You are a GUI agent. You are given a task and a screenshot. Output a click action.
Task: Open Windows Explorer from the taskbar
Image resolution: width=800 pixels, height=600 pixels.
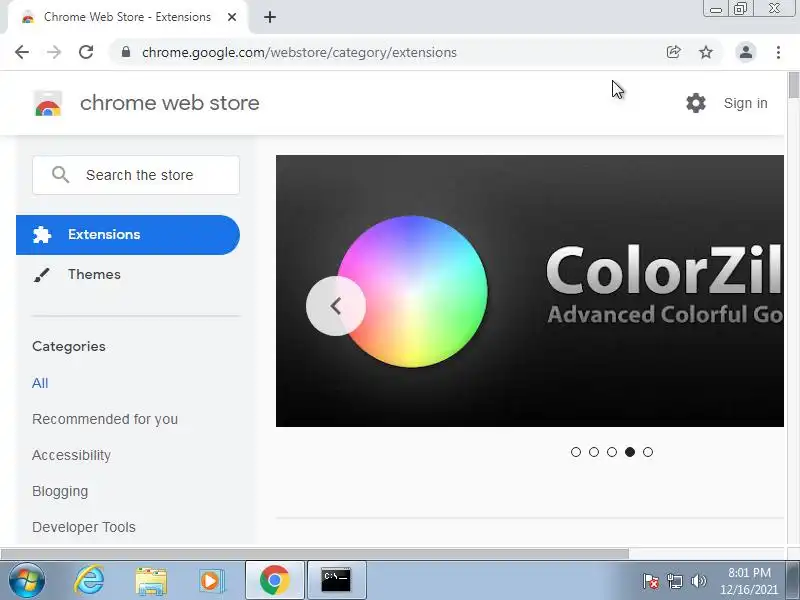point(151,581)
